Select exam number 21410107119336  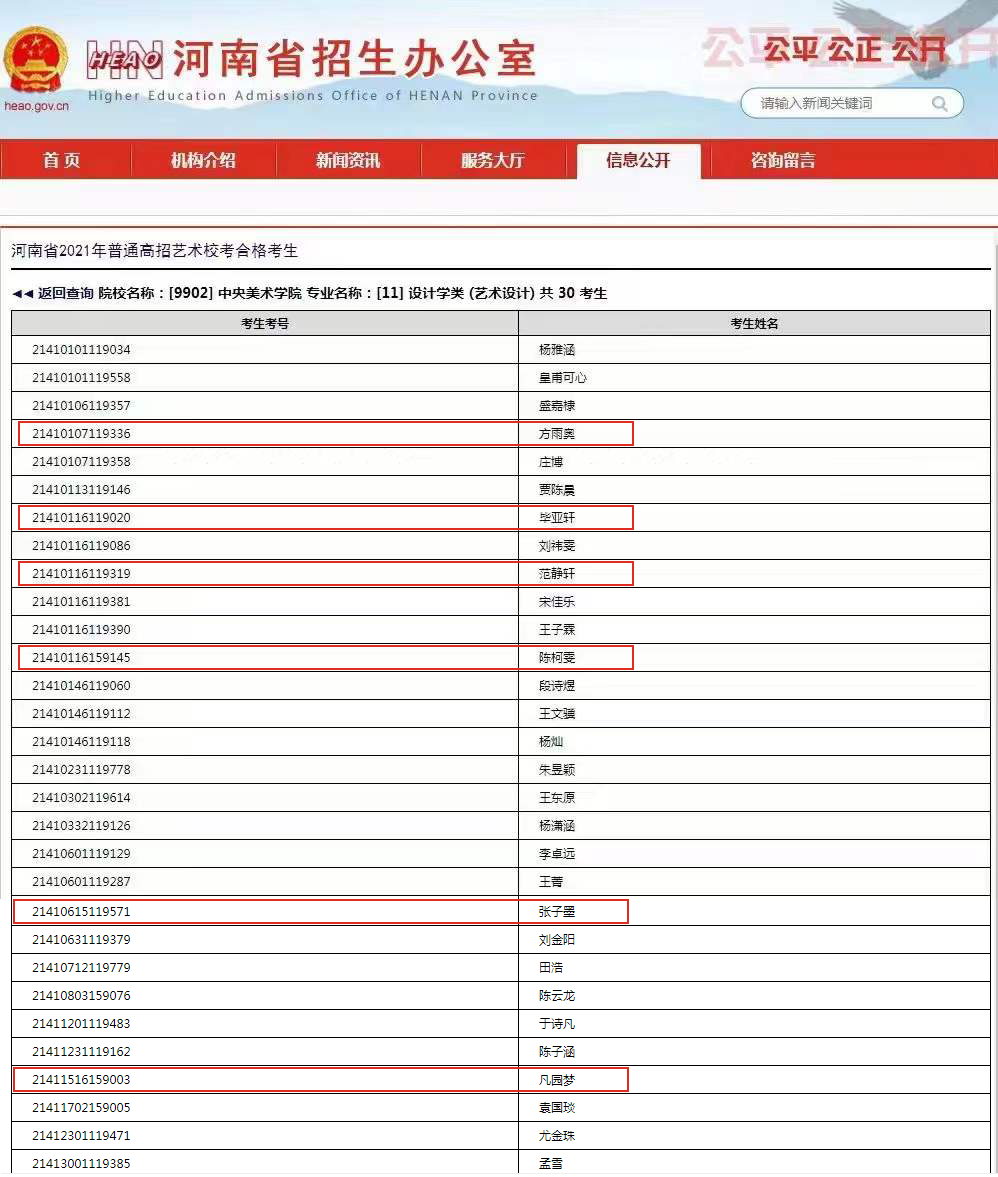81,434
